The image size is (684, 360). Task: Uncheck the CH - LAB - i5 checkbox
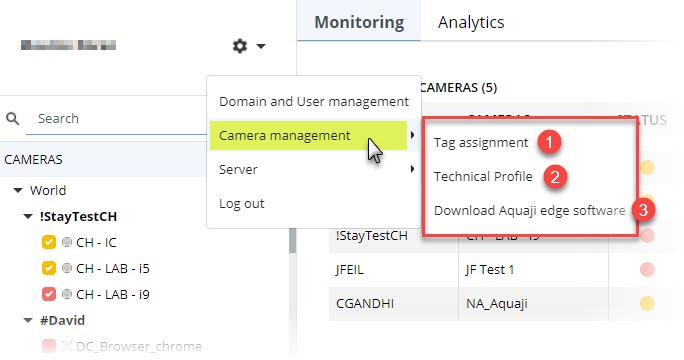[49, 268]
